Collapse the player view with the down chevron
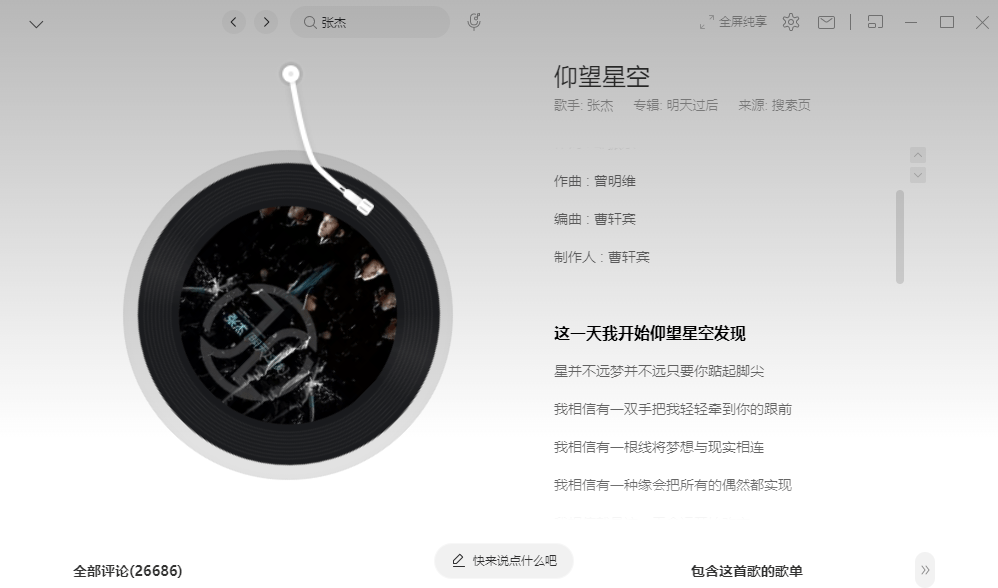This screenshot has height=588, width=998. click(36, 24)
